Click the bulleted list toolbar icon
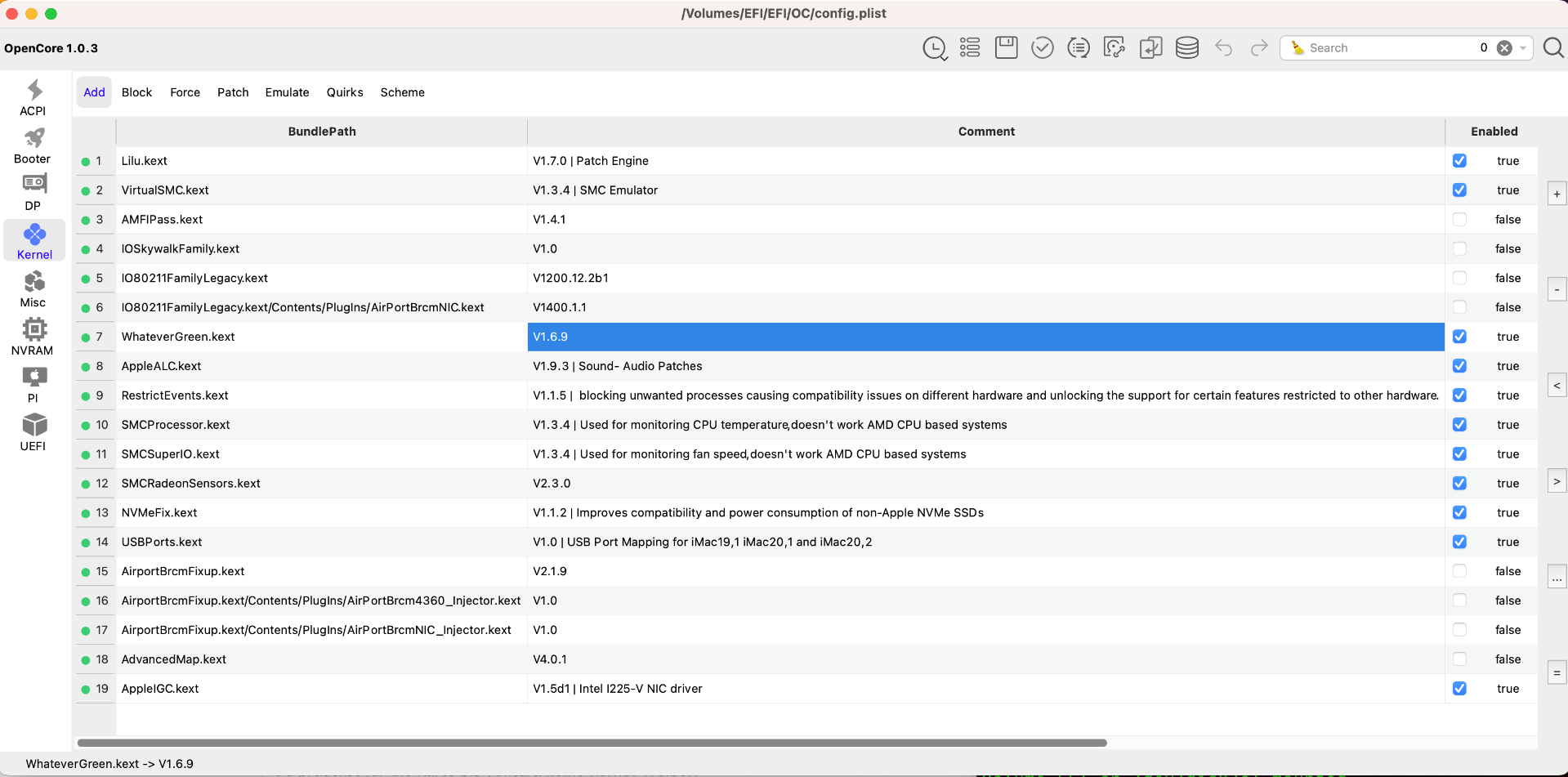Screen dimensions: 1568x777 click(970, 48)
